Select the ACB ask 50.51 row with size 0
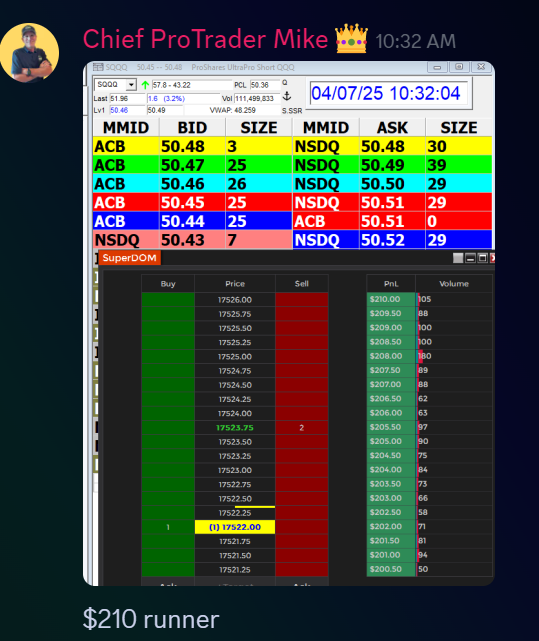539x641 pixels. (392, 221)
